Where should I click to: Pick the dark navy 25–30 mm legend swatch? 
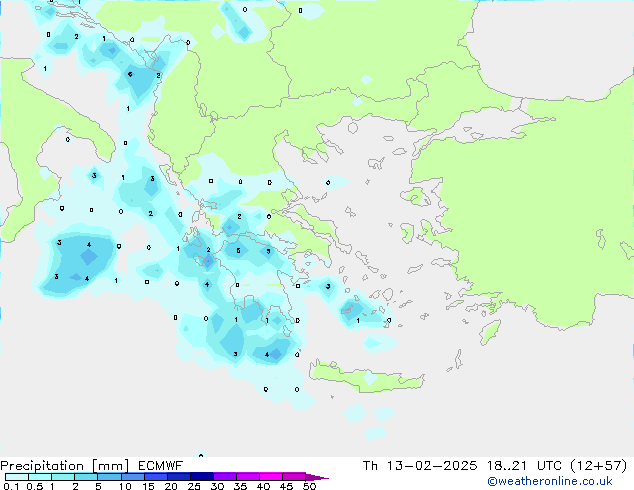tap(202, 477)
